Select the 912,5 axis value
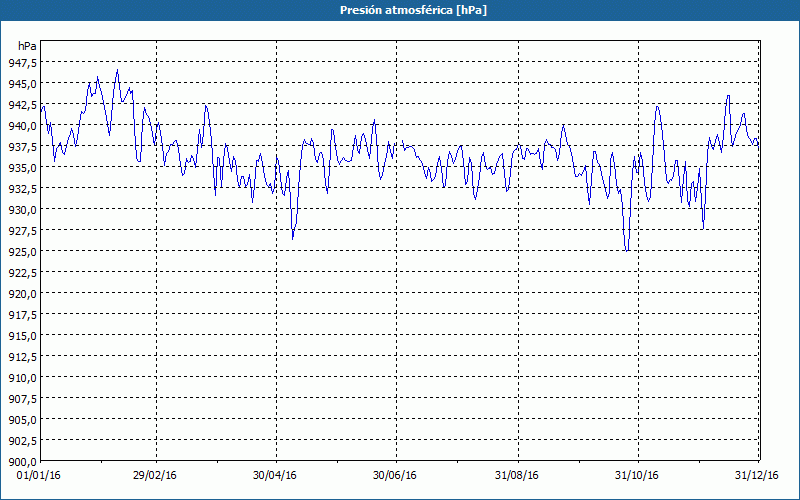Viewport: 800px width, 500px height. coord(22,357)
